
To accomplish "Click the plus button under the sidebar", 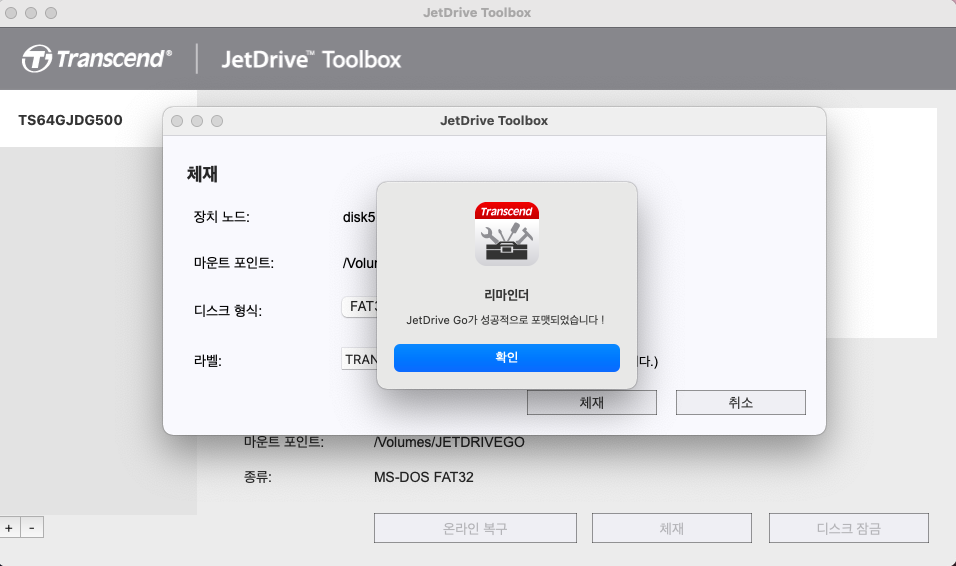I will 9,528.
